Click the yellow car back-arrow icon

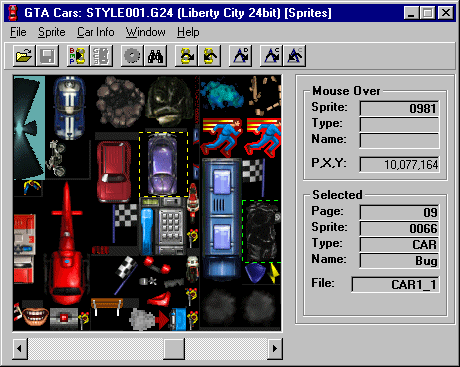click(x=210, y=56)
